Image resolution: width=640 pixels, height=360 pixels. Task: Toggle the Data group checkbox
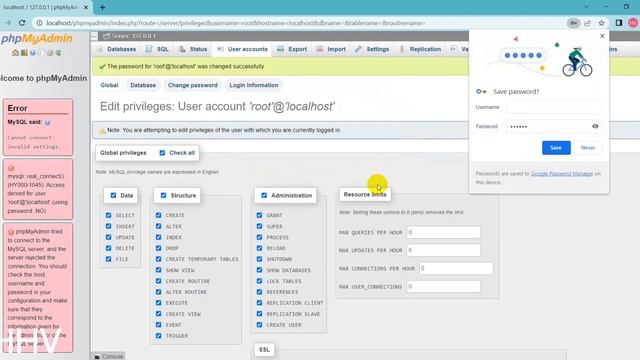113,196
